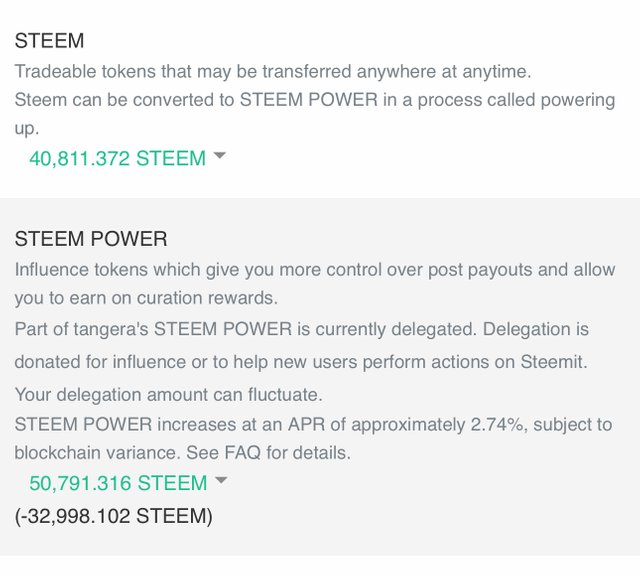Click the delegated amount (-32,998.102 STEEM)
This screenshot has height=575, width=640.
(113, 516)
